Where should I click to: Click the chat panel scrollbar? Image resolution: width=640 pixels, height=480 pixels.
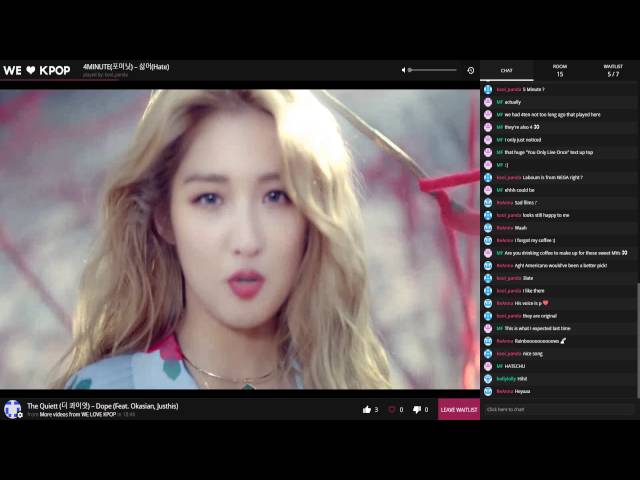click(638, 340)
